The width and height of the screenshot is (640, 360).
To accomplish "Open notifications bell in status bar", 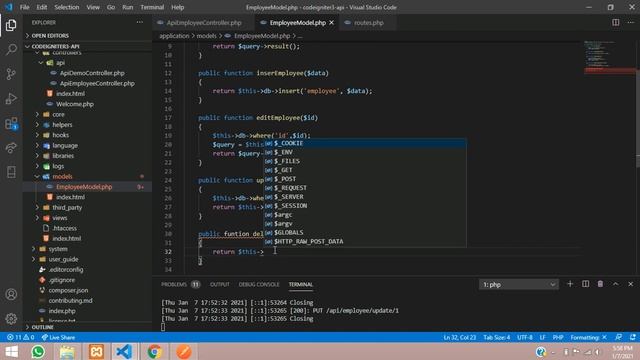I will tap(633, 338).
